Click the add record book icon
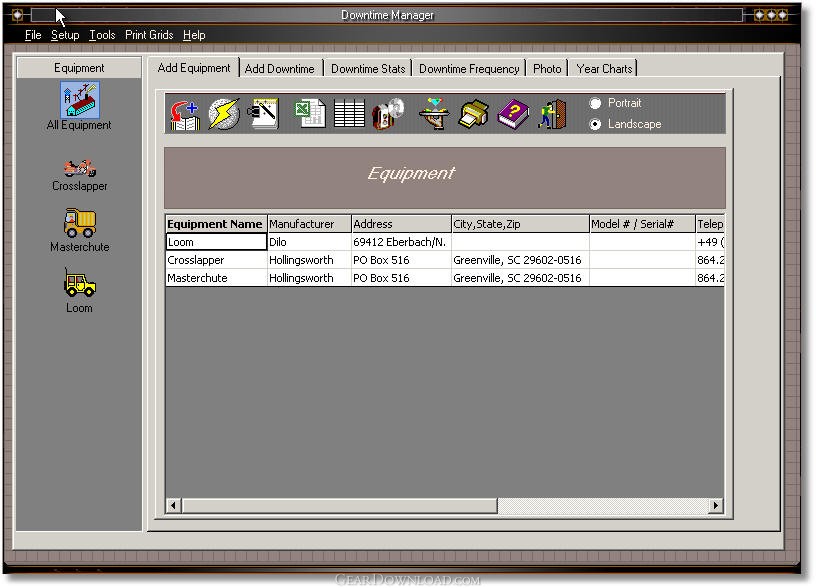The height and width of the screenshot is (588, 816). pyautogui.click(x=184, y=114)
